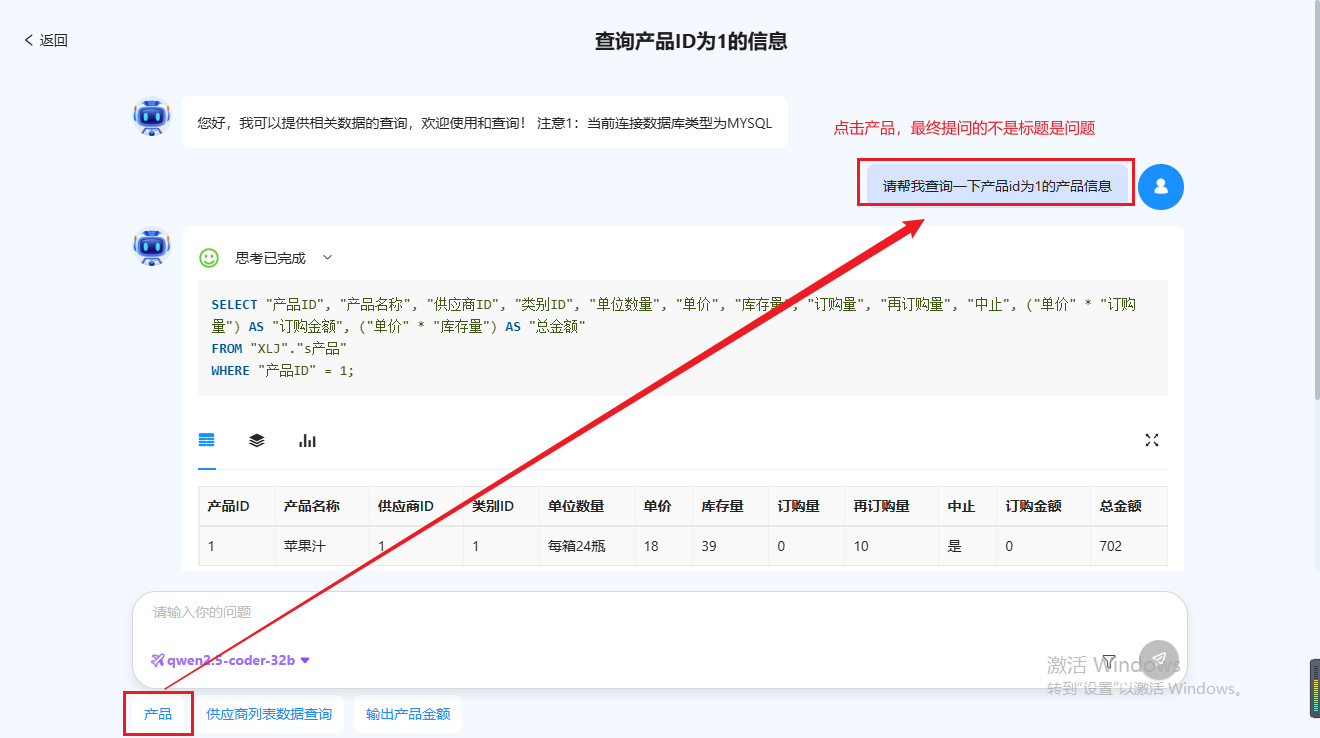Expand results to fullscreen
1320x738 pixels.
(1151, 440)
